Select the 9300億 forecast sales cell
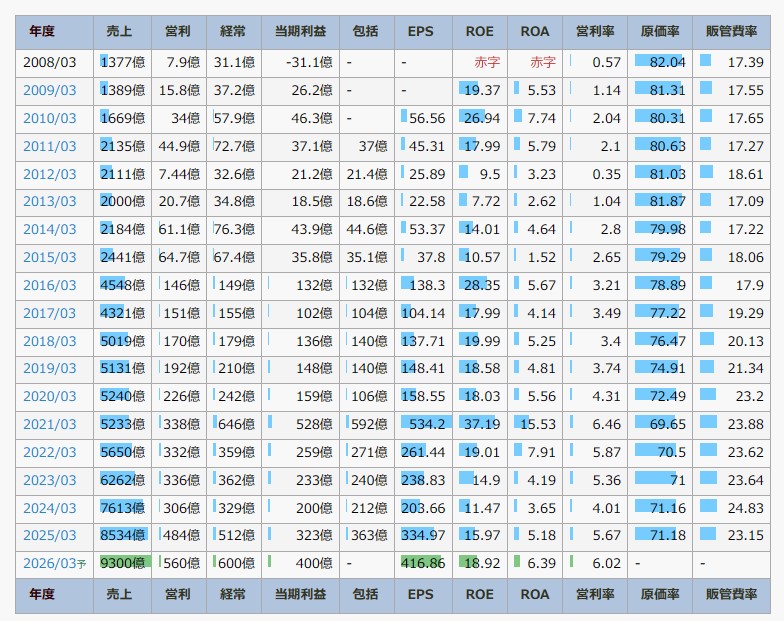The height and width of the screenshot is (621, 784). 122,564
